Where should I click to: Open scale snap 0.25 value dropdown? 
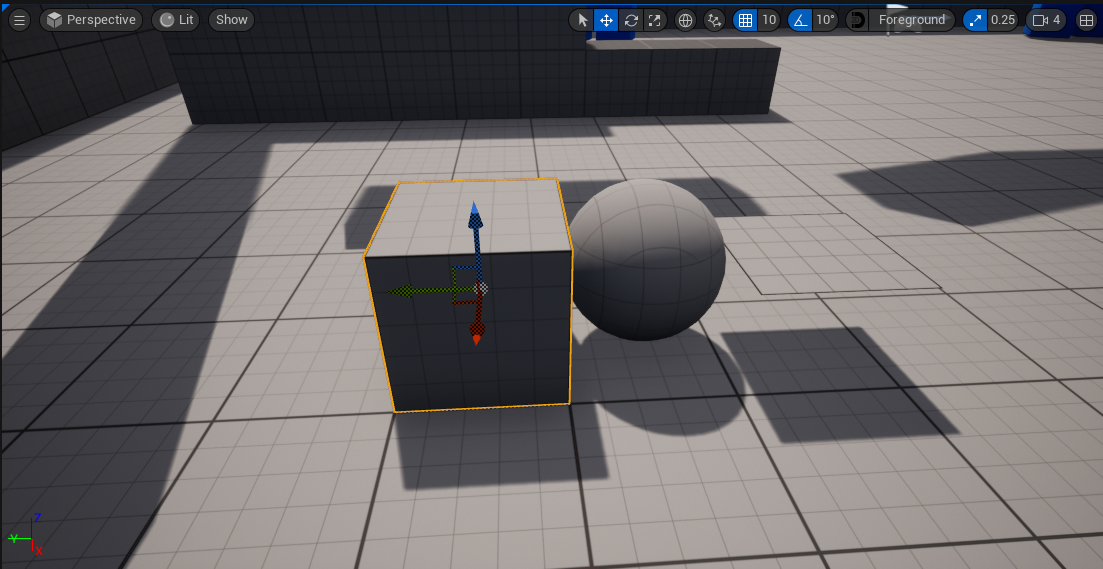click(1003, 20)
